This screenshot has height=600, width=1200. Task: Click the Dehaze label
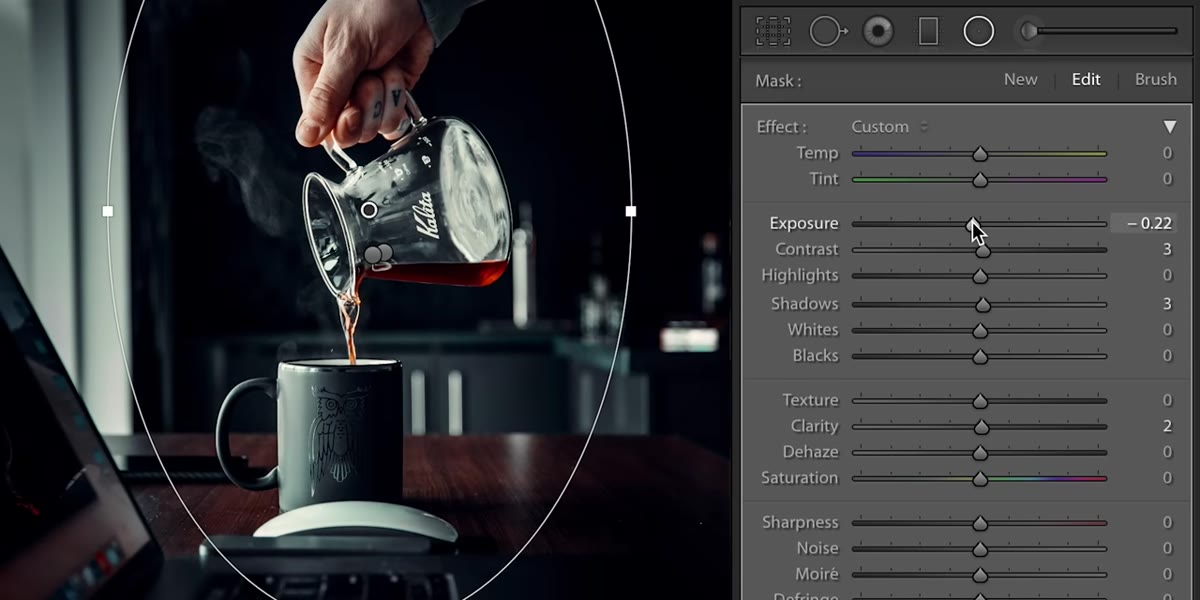tap(811, 452)
